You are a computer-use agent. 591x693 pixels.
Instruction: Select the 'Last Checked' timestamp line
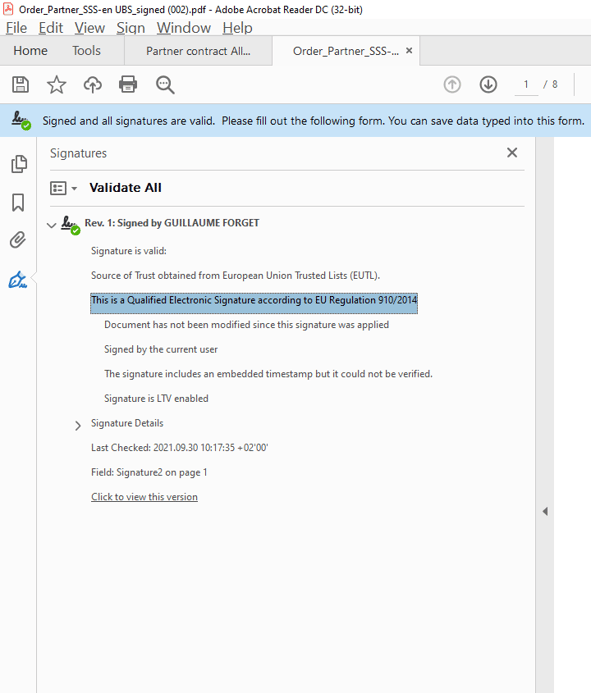coord(179,447)
